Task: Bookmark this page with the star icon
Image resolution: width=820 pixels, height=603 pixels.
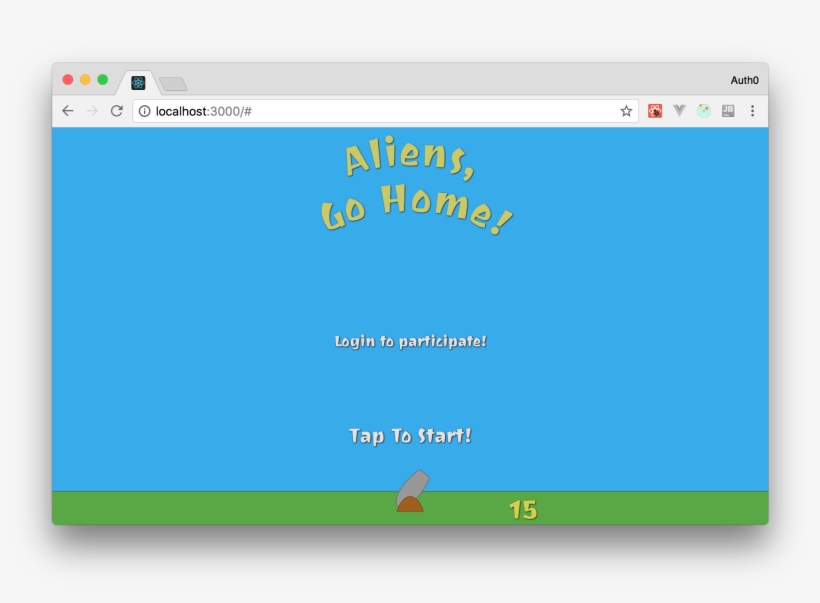Action: (626, 111)
